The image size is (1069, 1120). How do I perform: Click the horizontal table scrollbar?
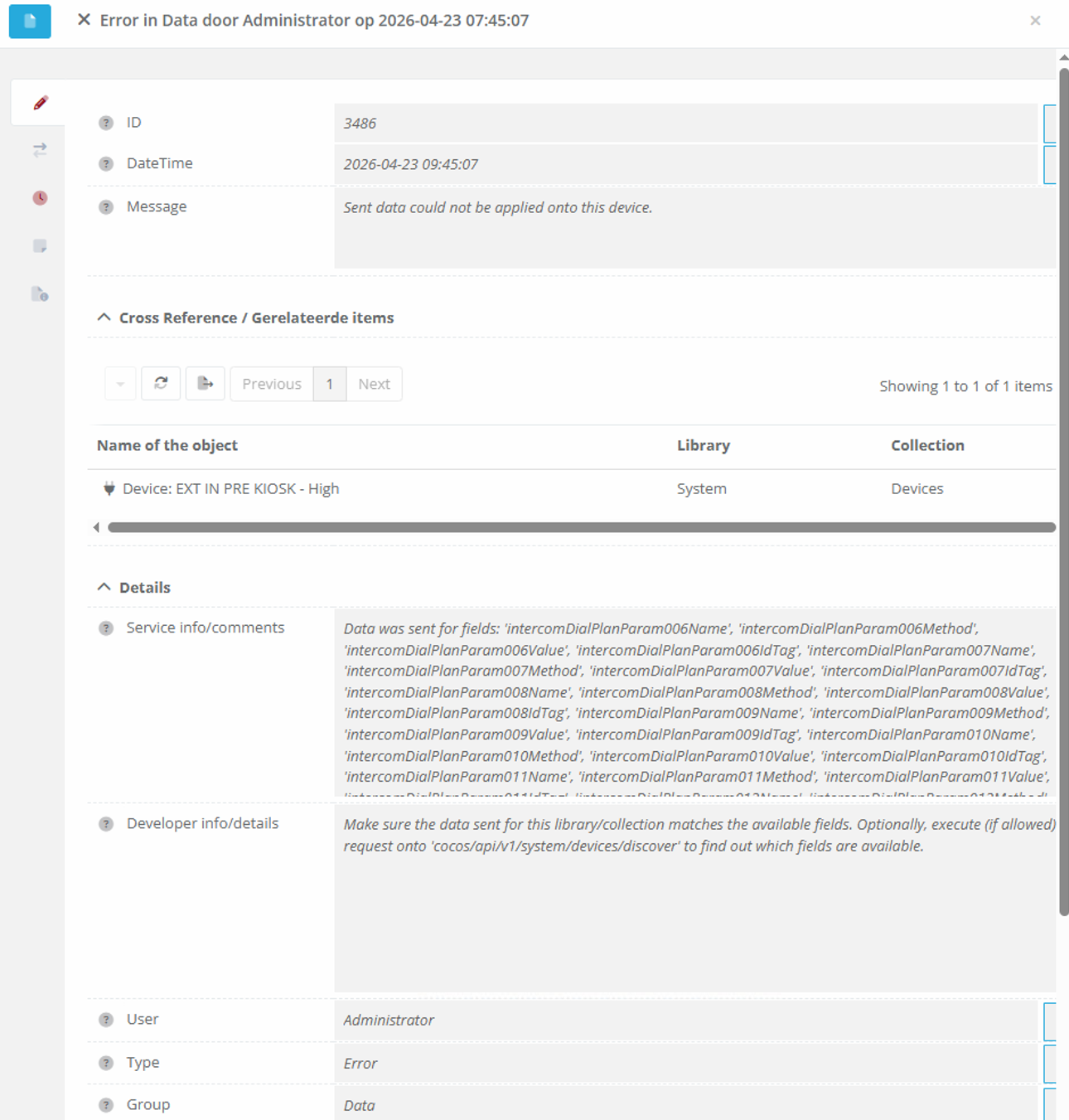[580, 527]
